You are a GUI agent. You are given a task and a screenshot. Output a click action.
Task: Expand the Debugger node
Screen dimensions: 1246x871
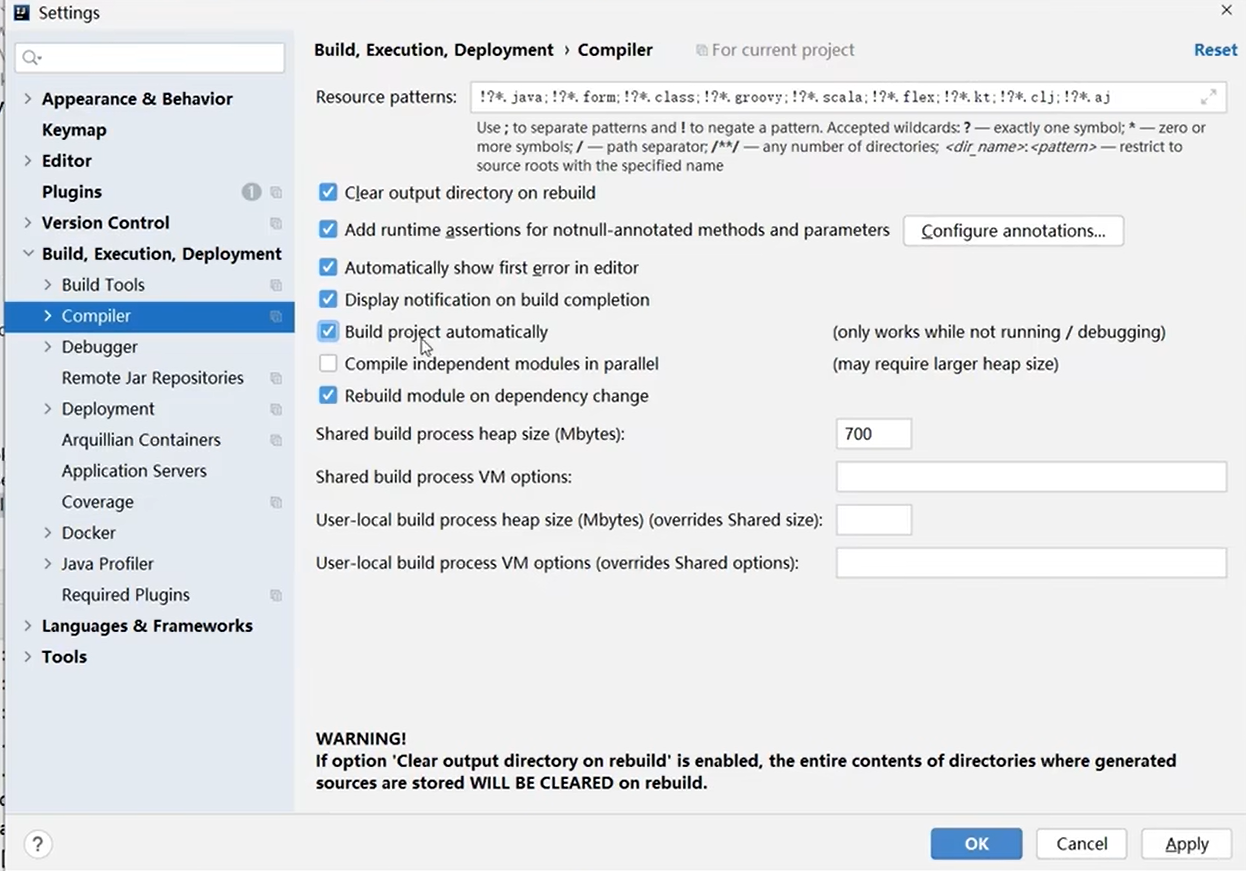pyautogui.click(x=47, y=346)
